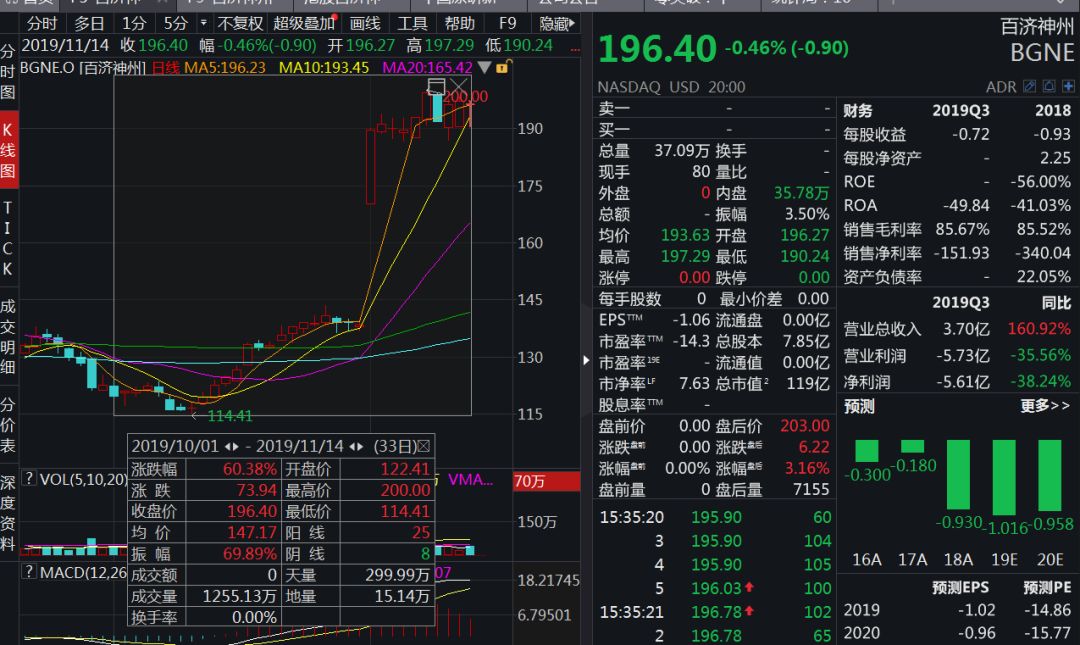Click the BGNE.O [百济神州] chart title
Image resolution: width=1080 pixels, height=645 pixels.
click(83, 68)
